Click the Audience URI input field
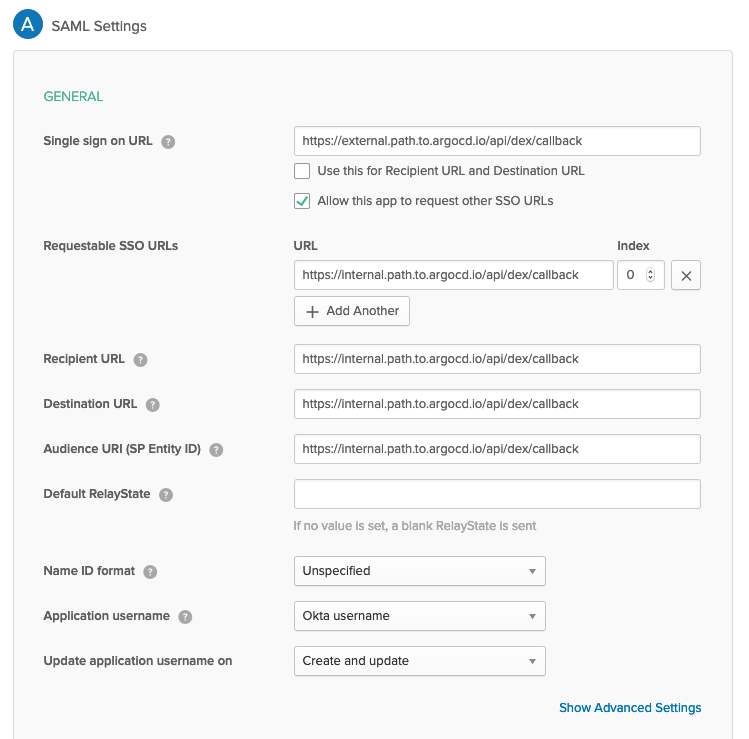This screenshot has width=749, height=739. point(497,449)
